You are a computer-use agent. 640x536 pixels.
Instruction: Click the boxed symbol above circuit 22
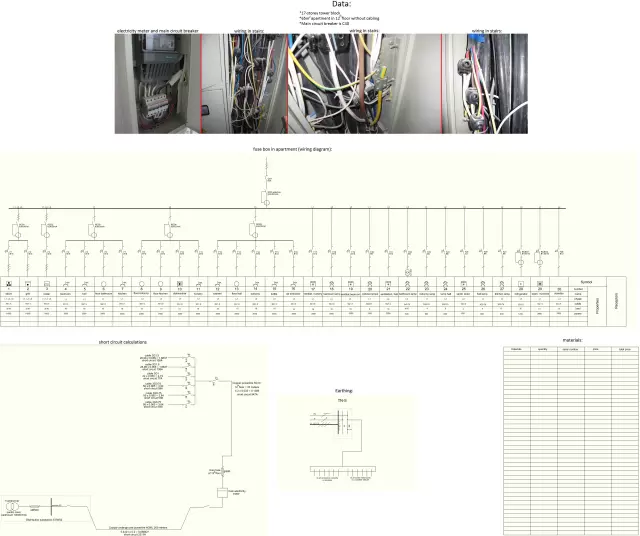(409, 271)
